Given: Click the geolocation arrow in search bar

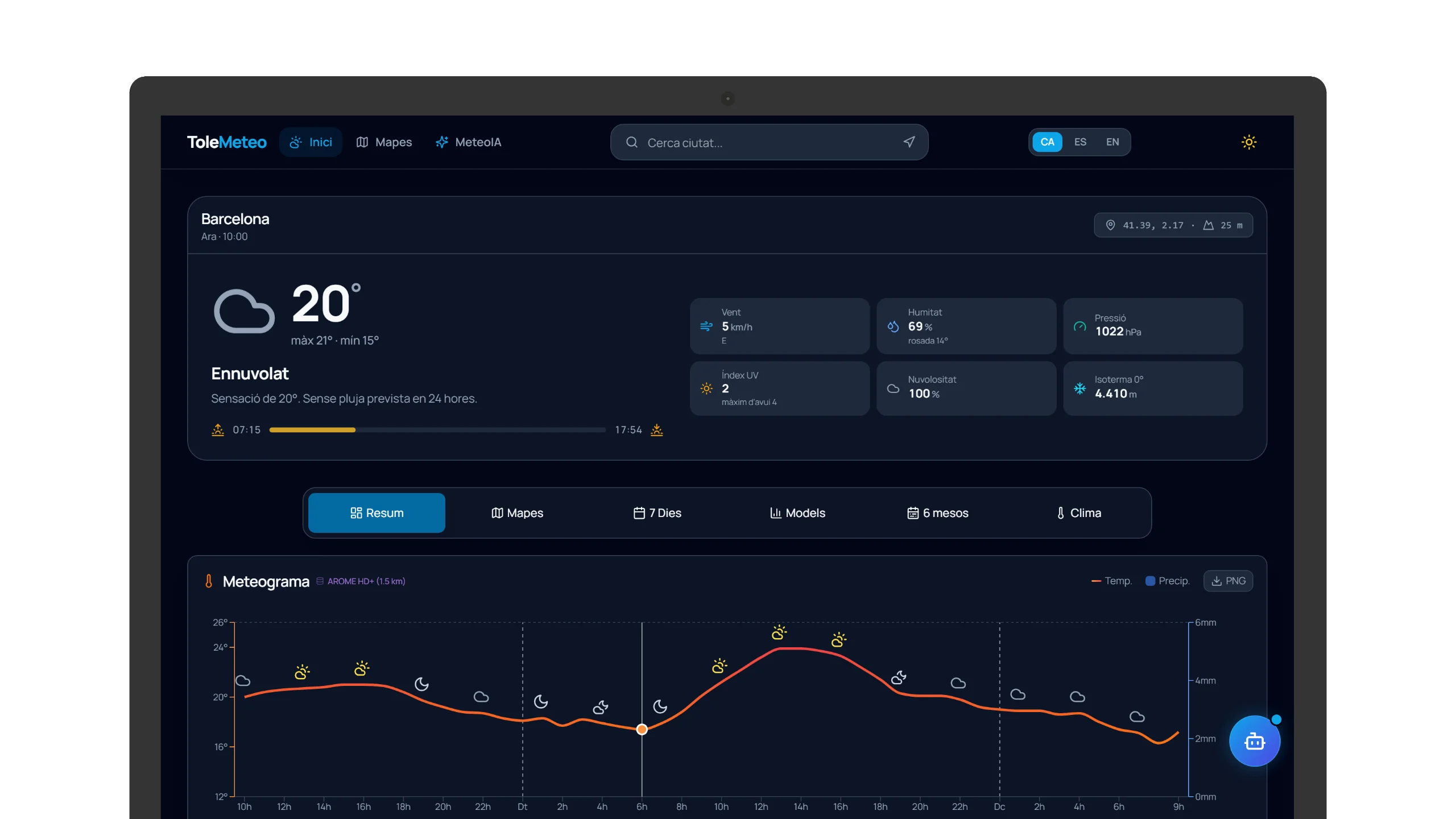Looking at the screenshot, I should 909,142.
